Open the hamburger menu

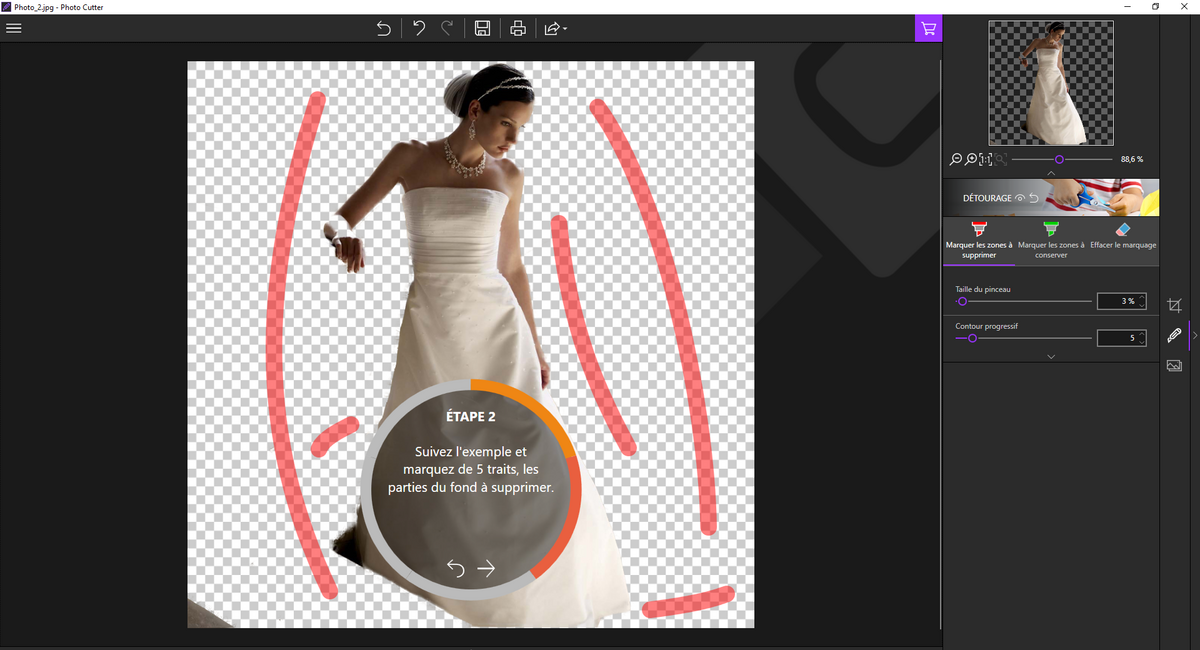(14, 28)
